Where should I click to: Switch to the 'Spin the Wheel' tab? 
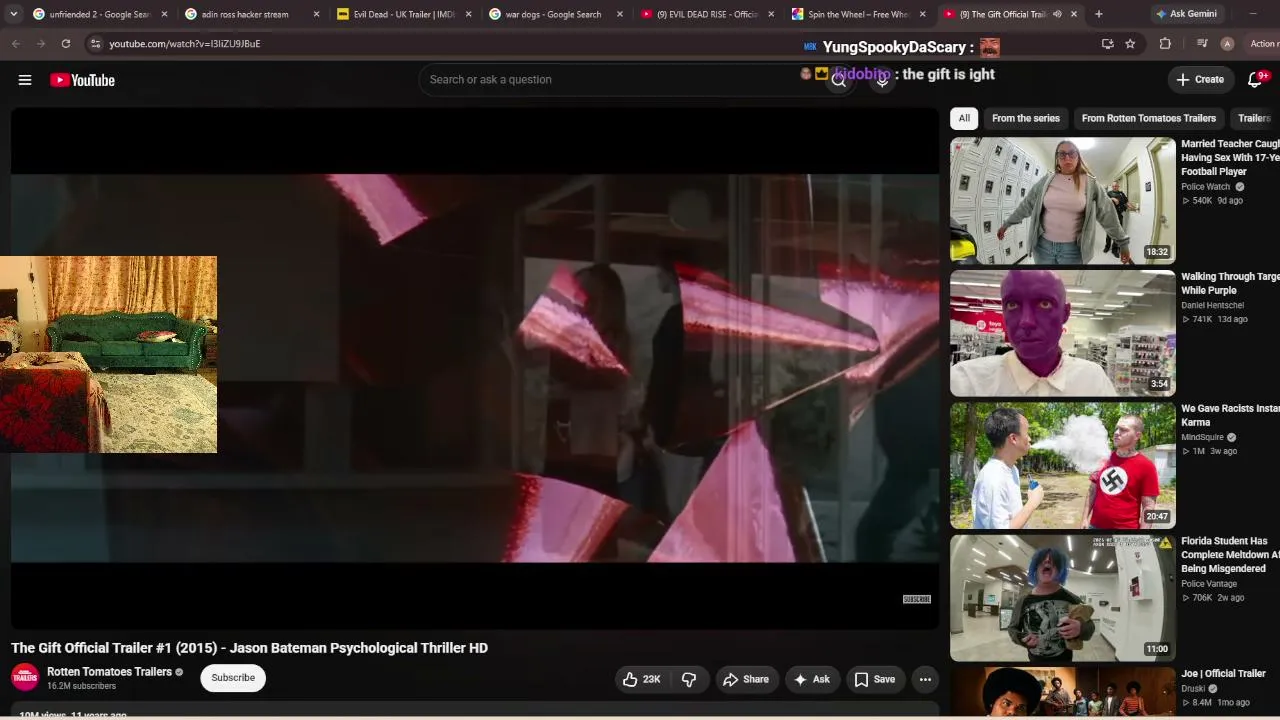(x=858, y=14)
